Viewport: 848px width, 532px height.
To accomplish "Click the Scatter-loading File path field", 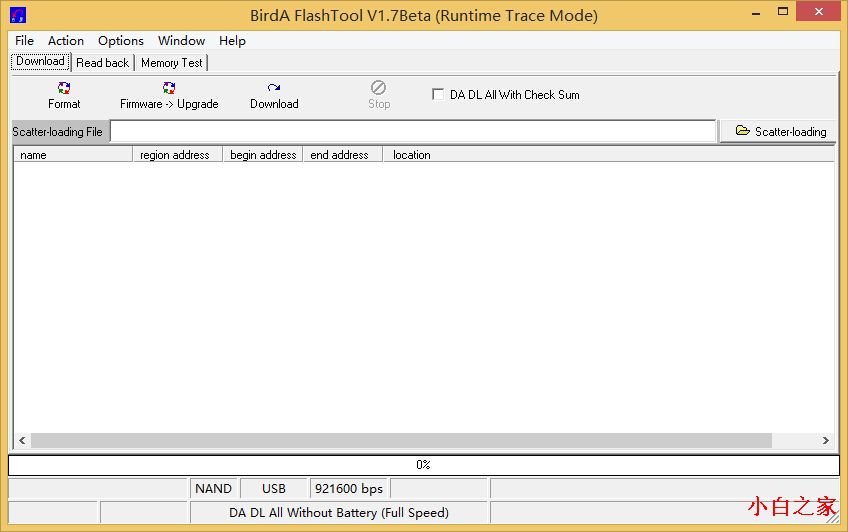I will (x=413, y=131).
